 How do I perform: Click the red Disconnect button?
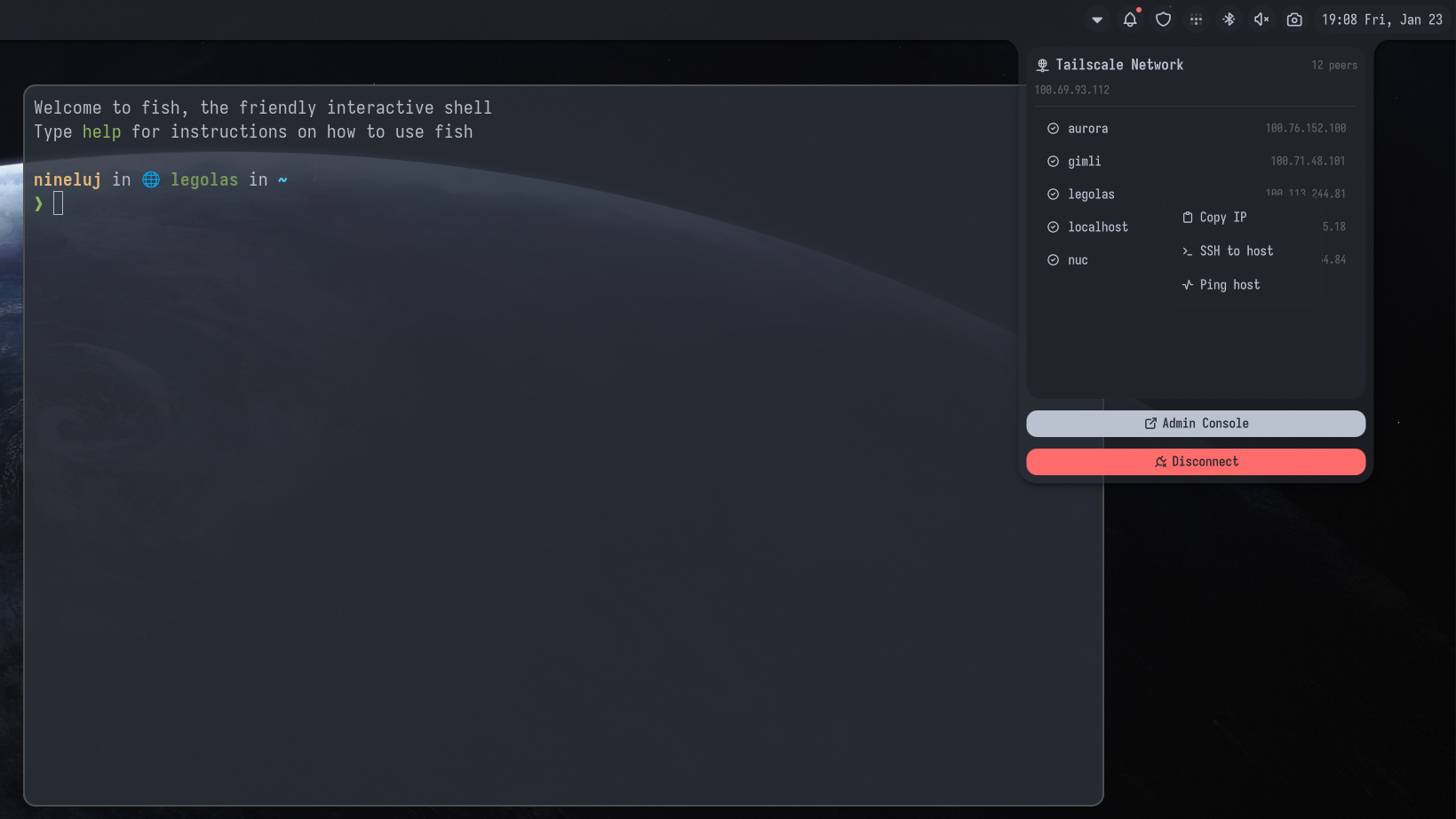point(1196,462)
